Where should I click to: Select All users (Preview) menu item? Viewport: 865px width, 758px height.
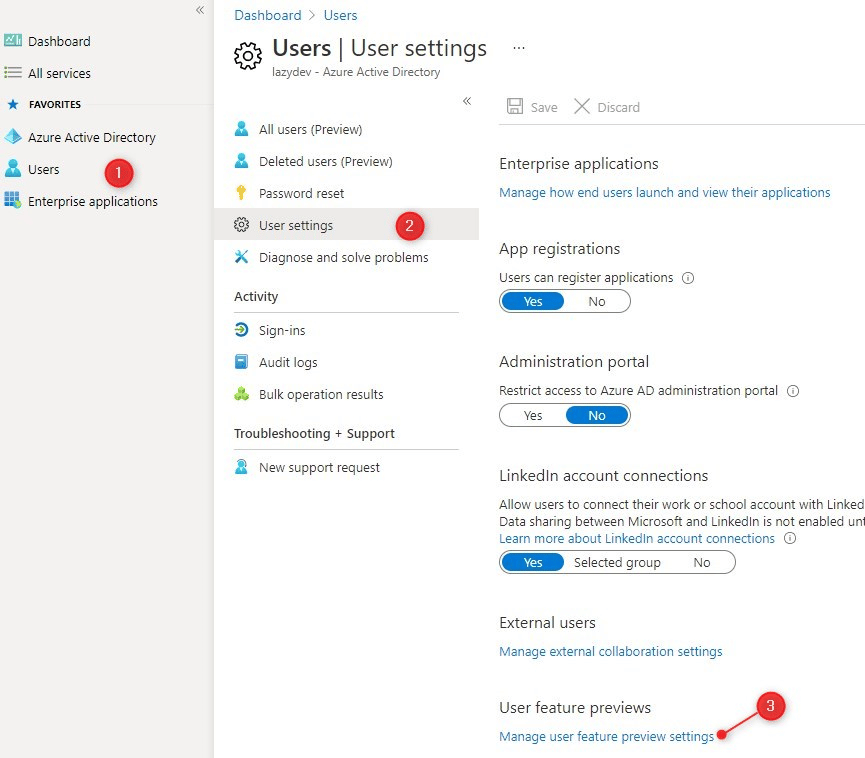[310, 129]
